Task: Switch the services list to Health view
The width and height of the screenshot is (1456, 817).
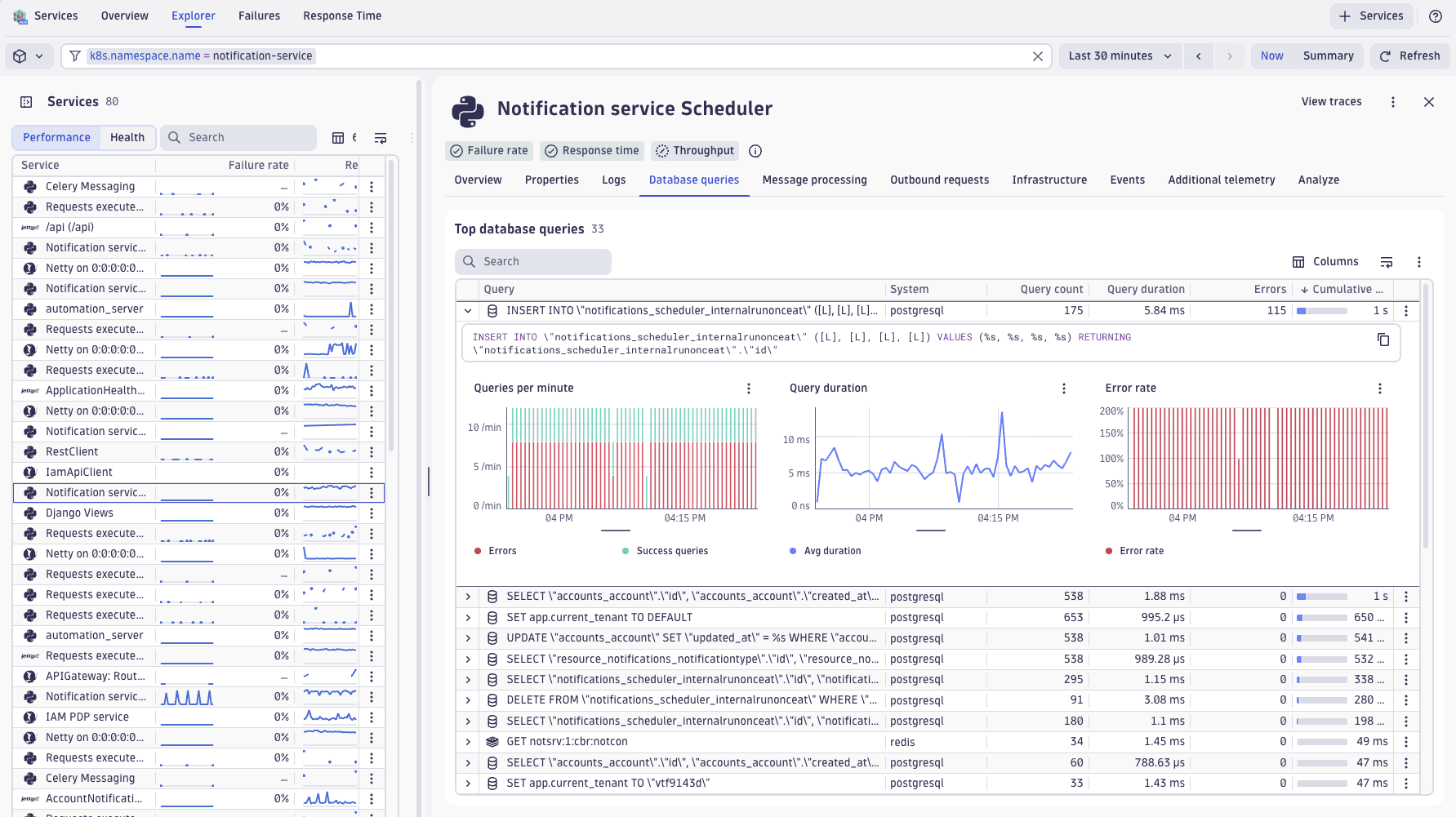Action: [127, 137]
